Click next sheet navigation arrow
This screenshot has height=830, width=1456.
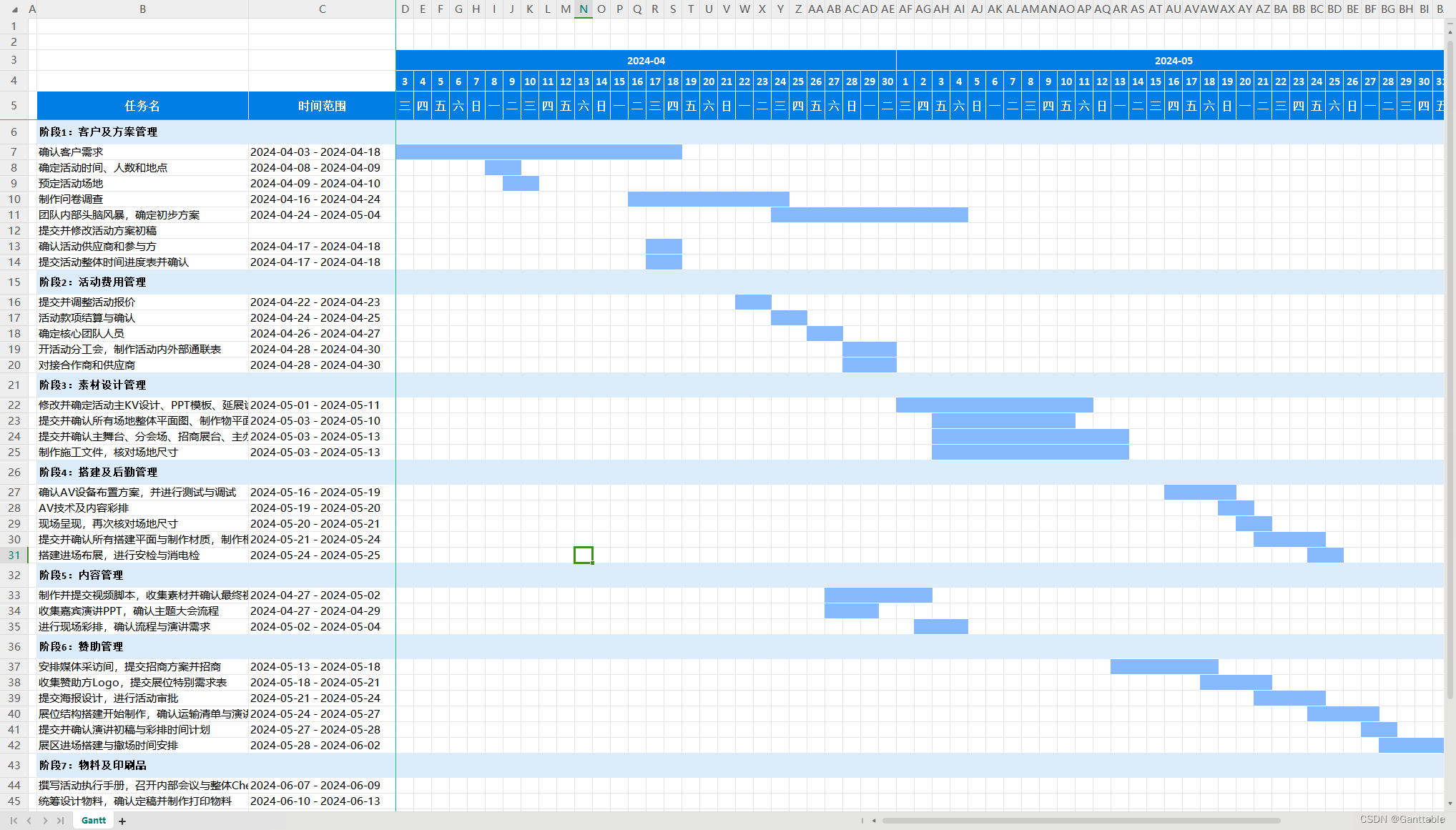[45, 821]
